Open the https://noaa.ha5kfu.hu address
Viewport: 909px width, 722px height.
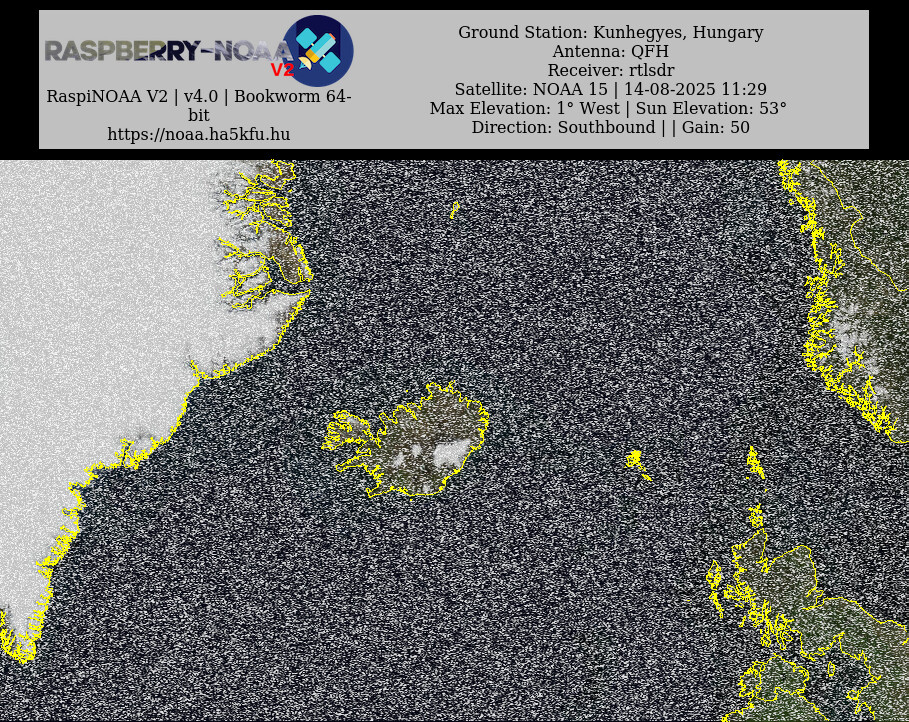tap(199, 135)
